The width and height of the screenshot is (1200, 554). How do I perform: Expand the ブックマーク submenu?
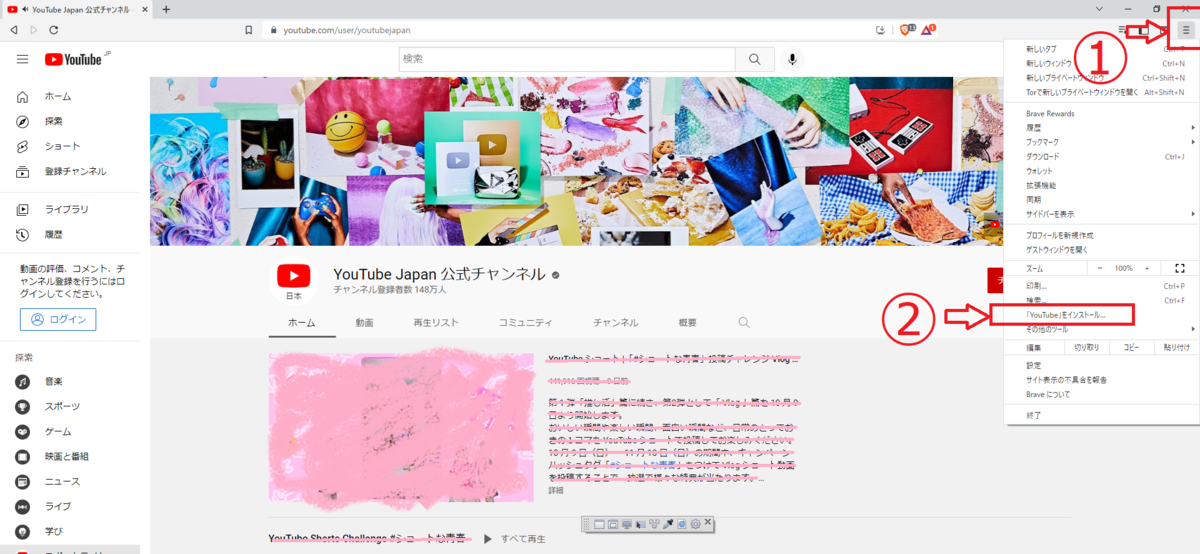pos(1102,142)
